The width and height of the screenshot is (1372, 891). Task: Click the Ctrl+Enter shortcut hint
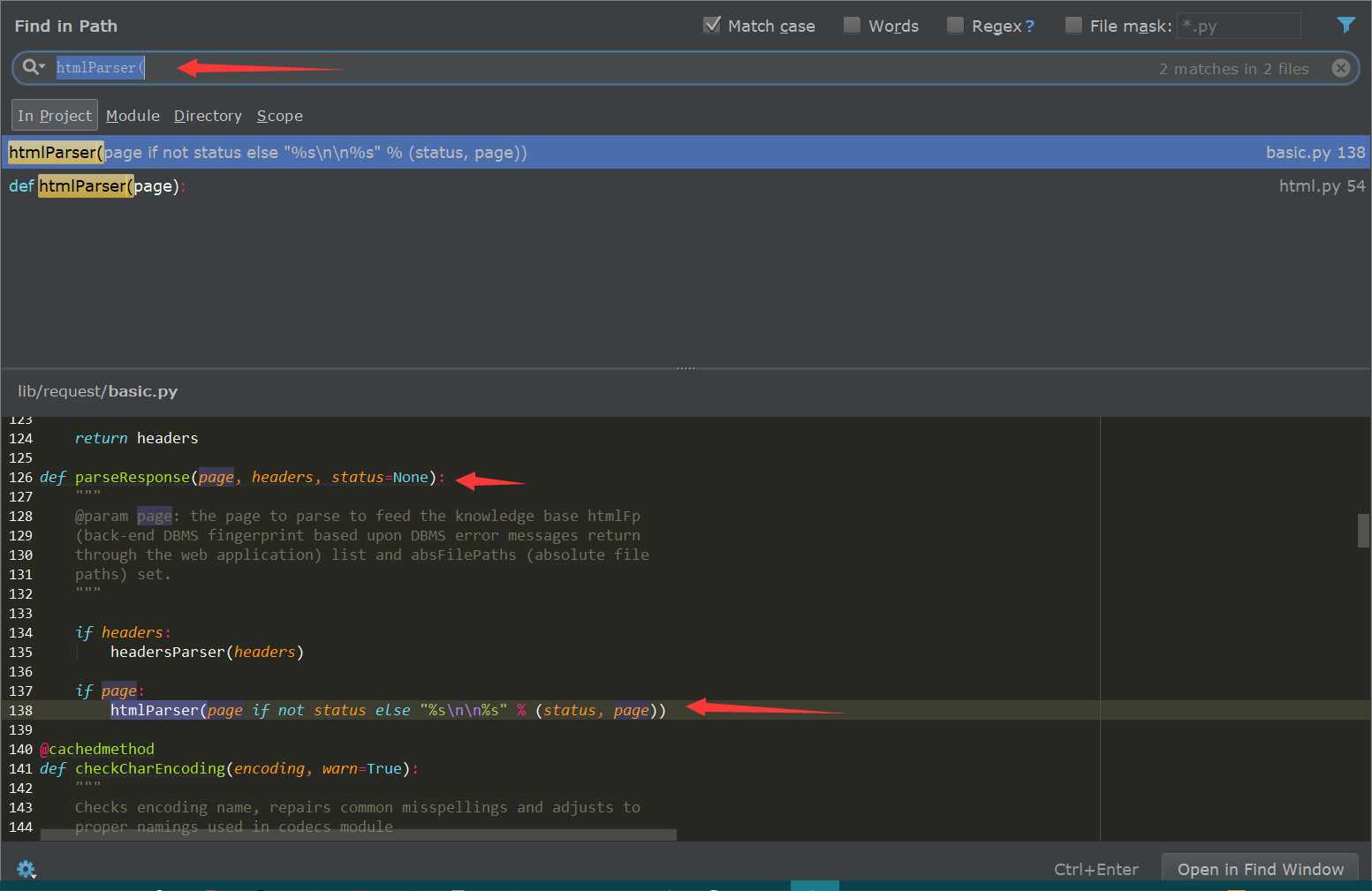tap(1095, 869)
